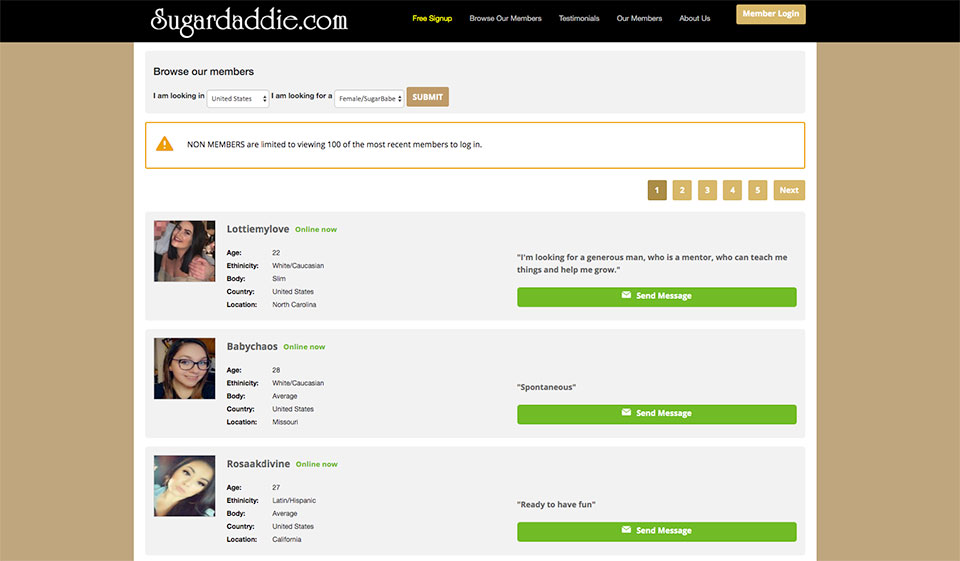This screenshot has width=960, height=561.
Task: Open the Testimonials page
Action: coord(579,19)
